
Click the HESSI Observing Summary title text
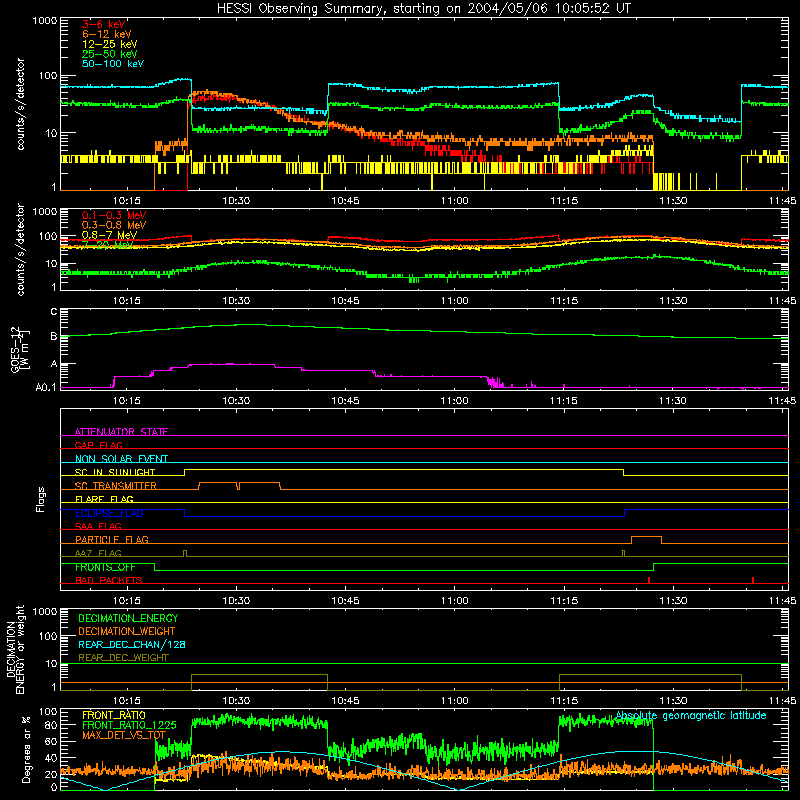[x=423, y=9]
